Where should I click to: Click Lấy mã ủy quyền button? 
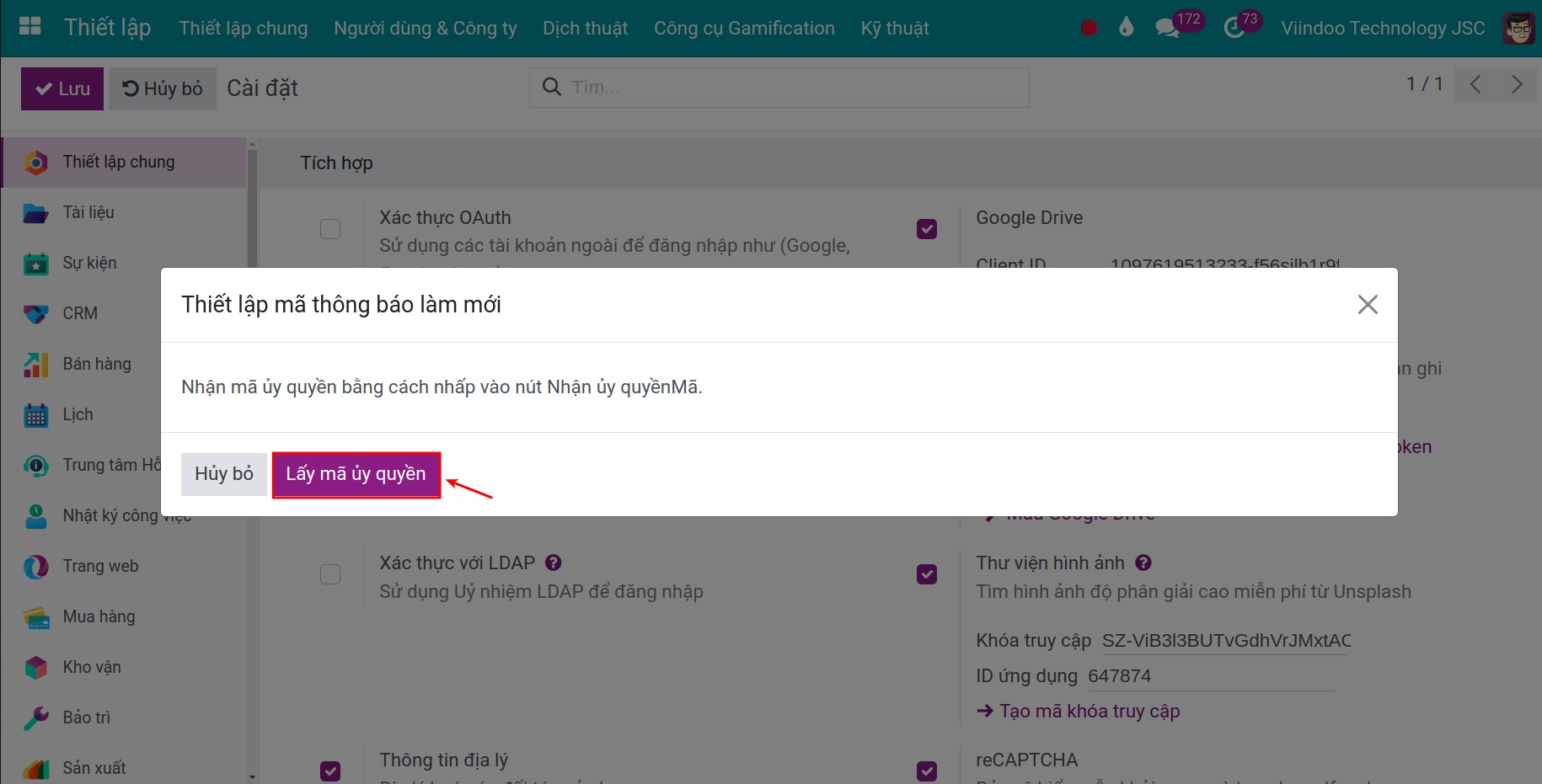(356, 474)
